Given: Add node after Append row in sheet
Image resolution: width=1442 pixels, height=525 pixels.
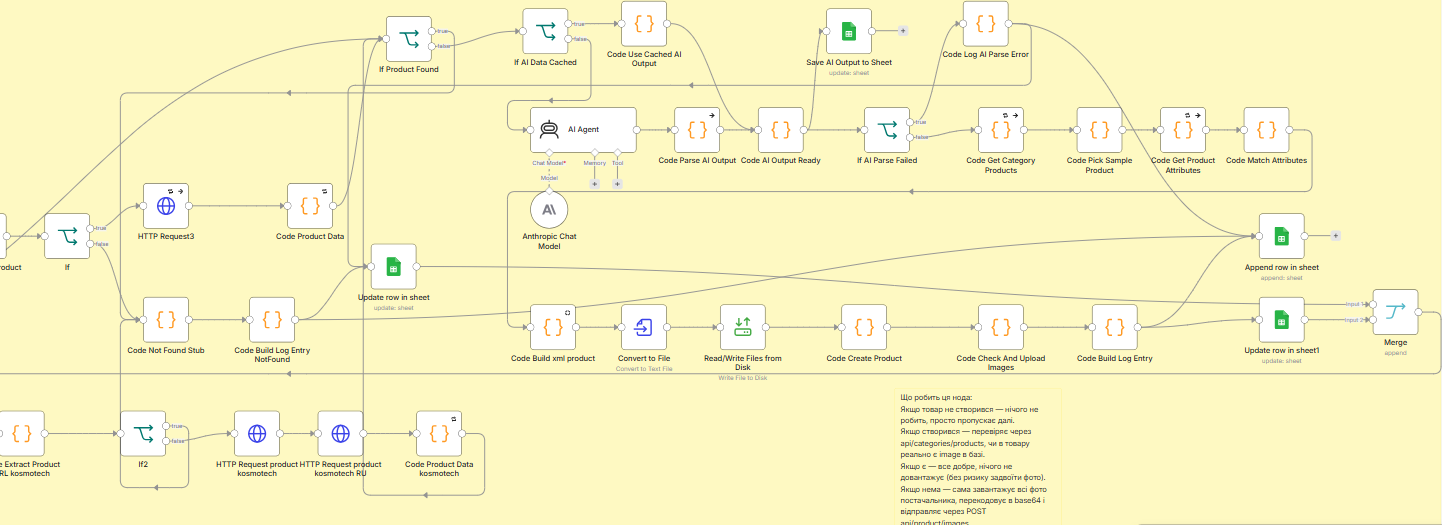Looking at the screenshot, I should (1335, 236).
